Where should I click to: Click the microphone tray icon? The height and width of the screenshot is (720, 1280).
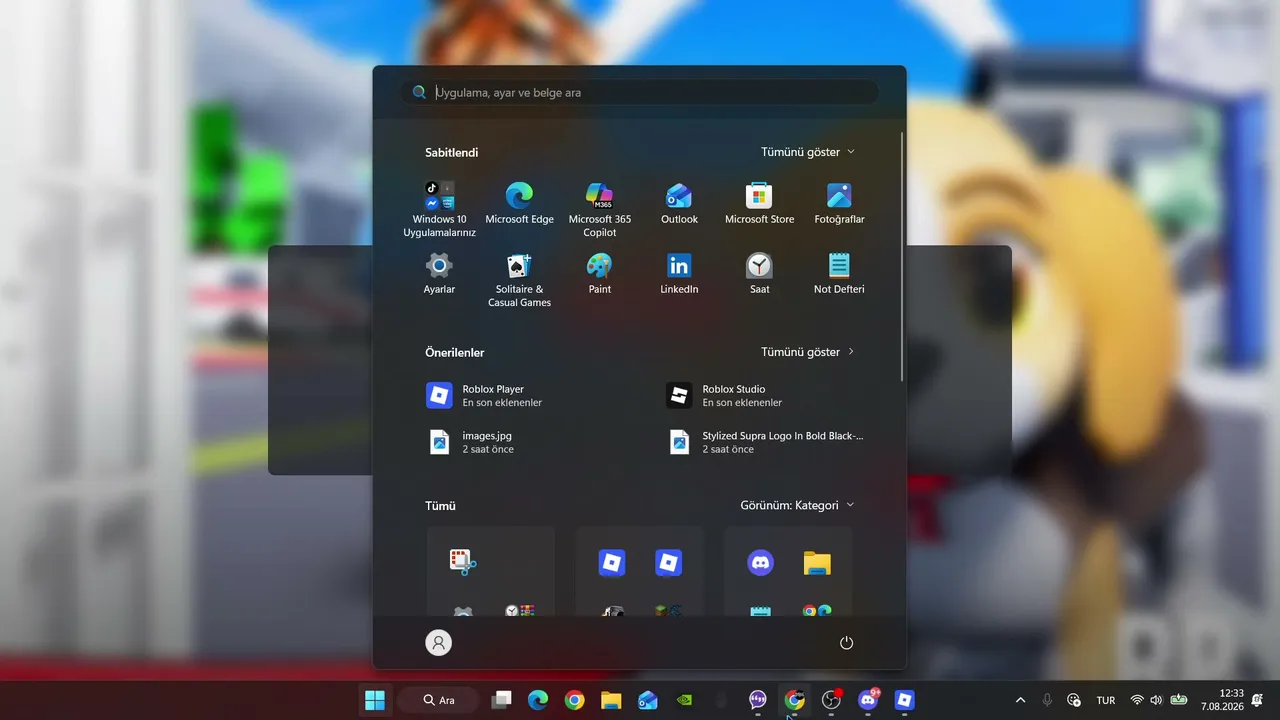pos(1047,700)
